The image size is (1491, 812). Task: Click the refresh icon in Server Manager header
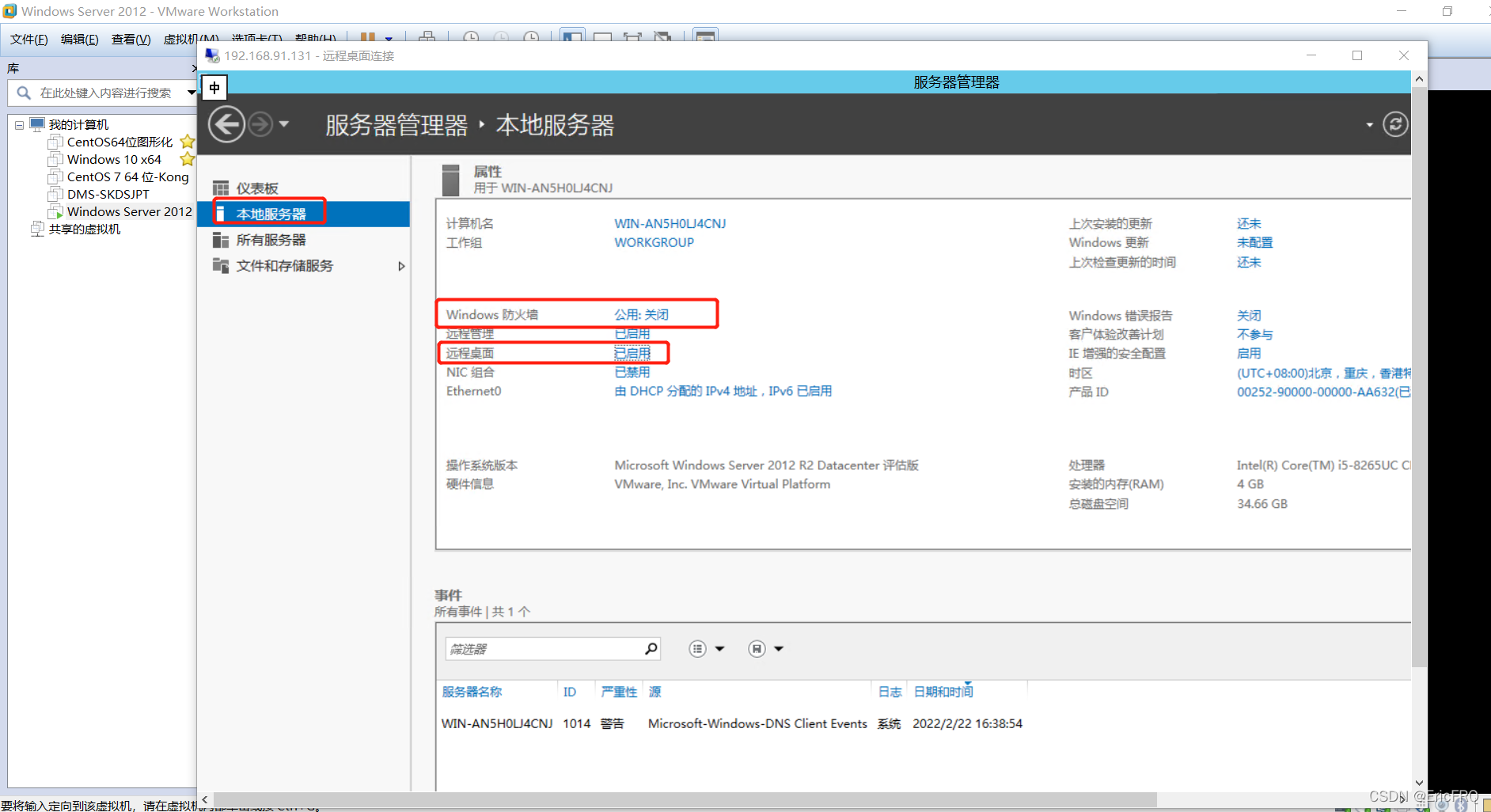coord(1395,124)
